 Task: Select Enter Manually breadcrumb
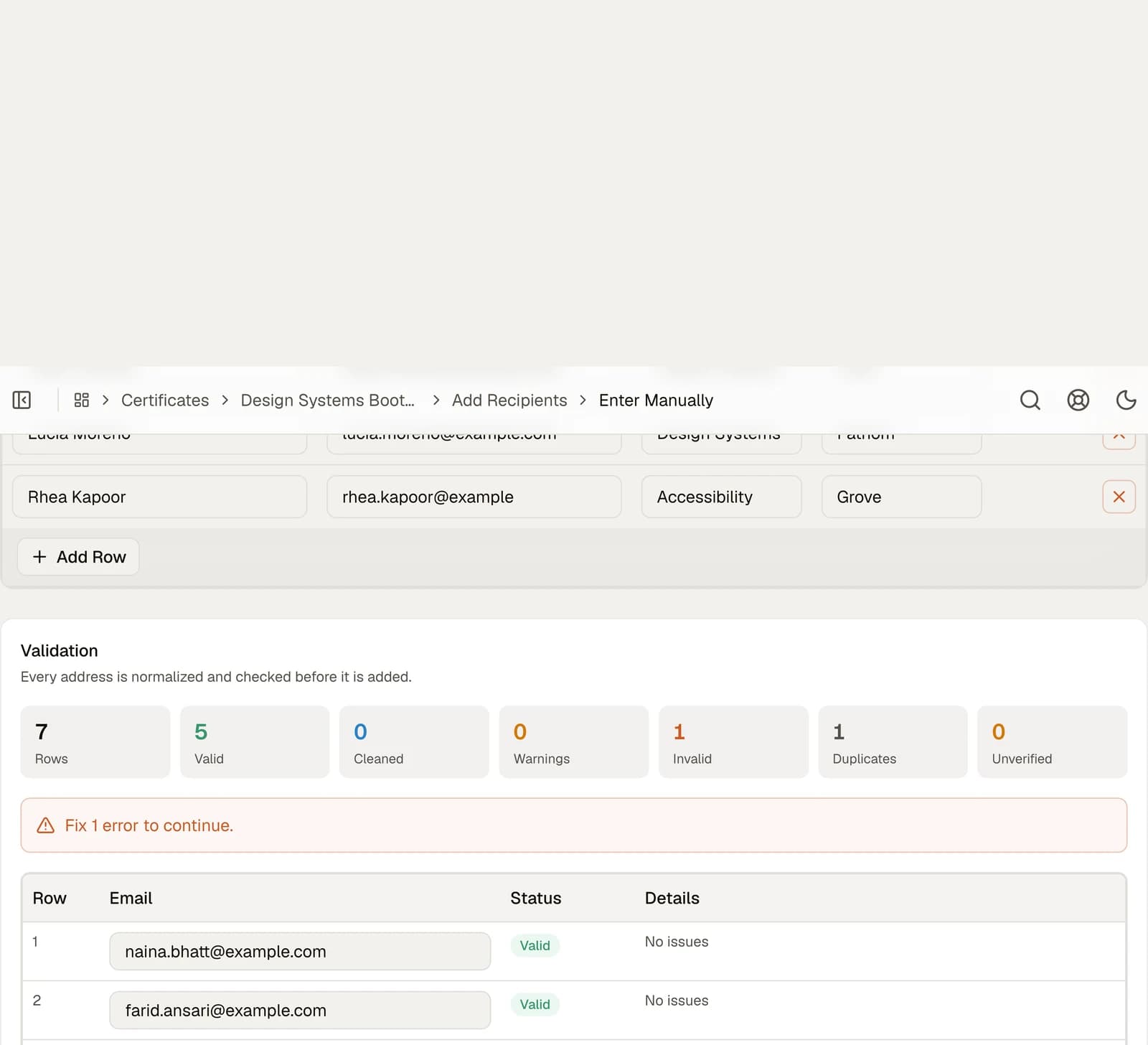656,400
